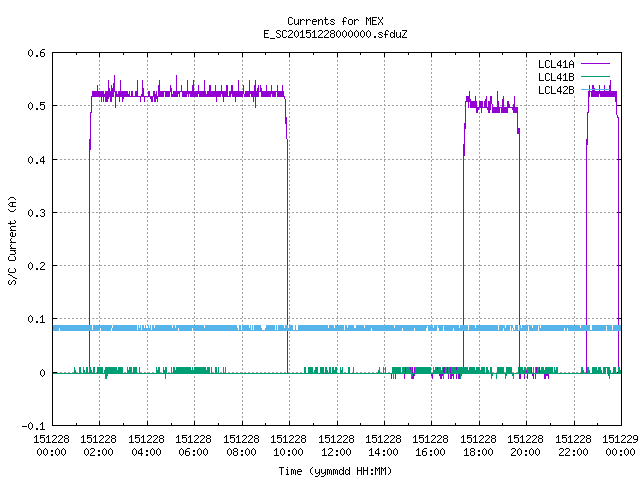Click the 0.2 y-axis tick label
Viewport: 640px width, 480px height.
coord(36,266)
